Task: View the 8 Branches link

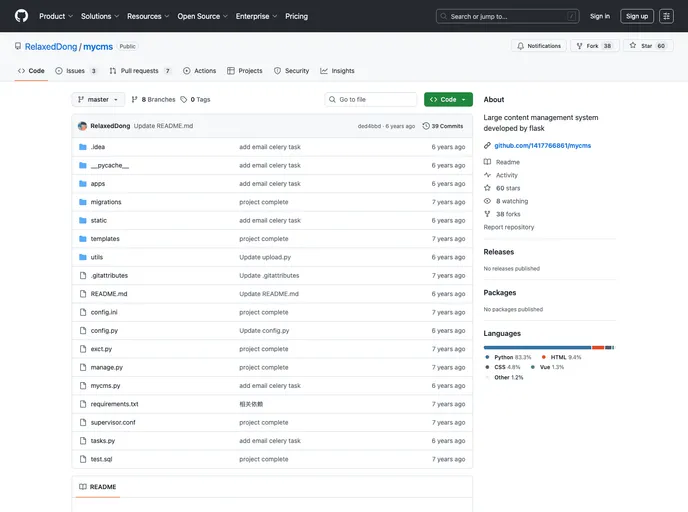Action: pyautogui.click(x=153, y=100)
